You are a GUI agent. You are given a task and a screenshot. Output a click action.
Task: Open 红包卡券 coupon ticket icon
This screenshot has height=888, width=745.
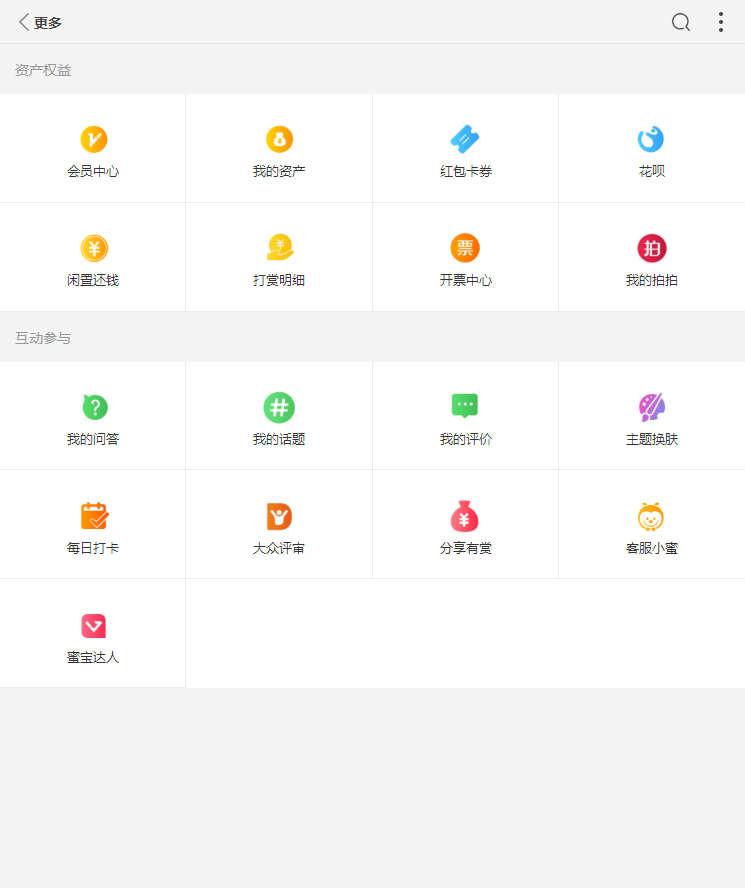pyautogui.click(x=465, y=139)
